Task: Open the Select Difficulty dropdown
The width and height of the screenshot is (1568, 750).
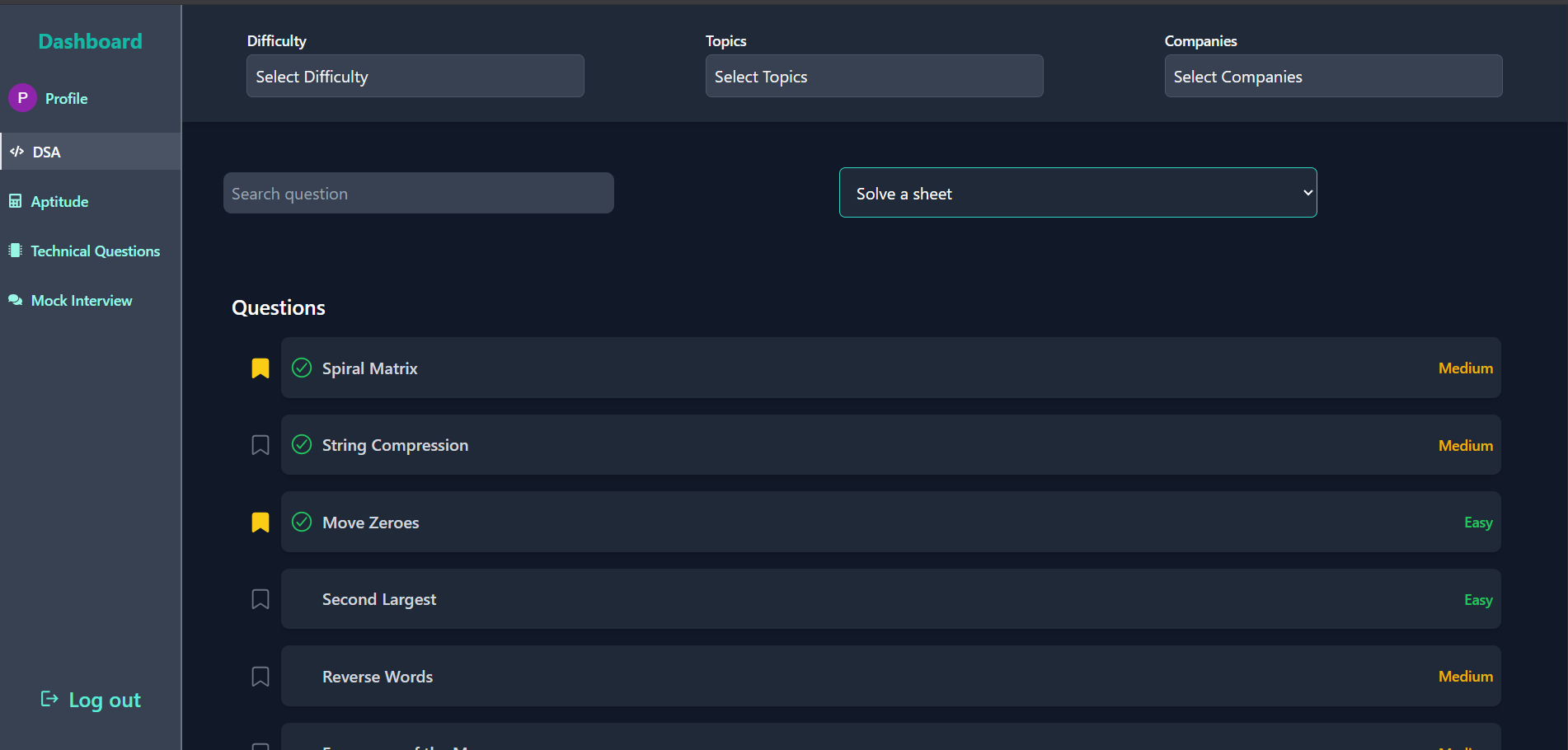Action: [x=415, y=77]
